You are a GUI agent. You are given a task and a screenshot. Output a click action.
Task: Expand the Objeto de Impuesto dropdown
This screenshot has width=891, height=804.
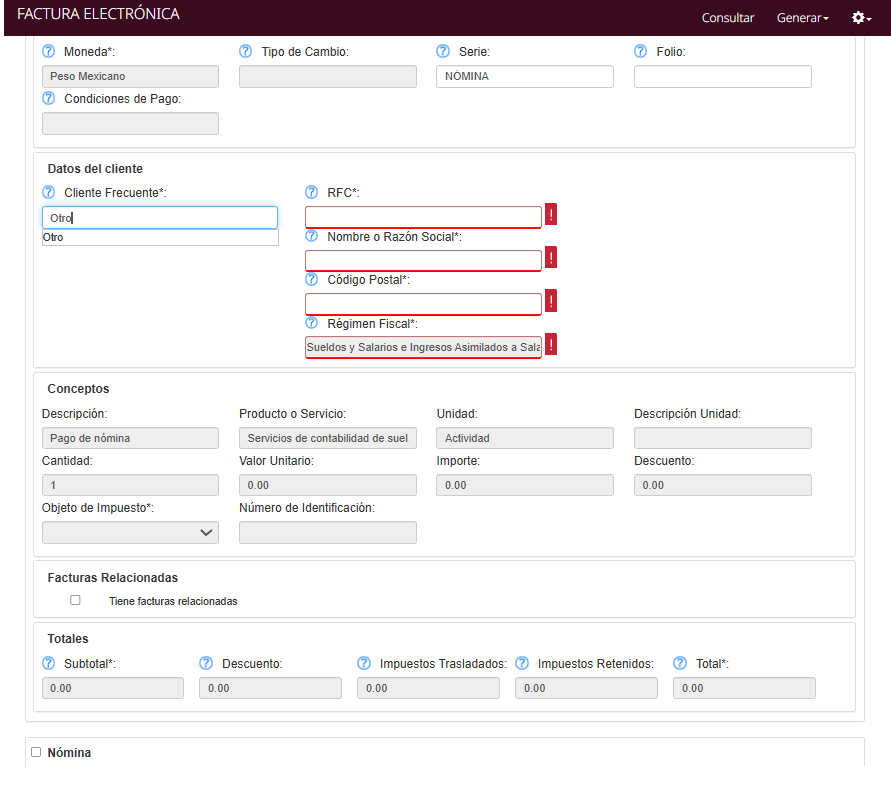coord(130,532)
